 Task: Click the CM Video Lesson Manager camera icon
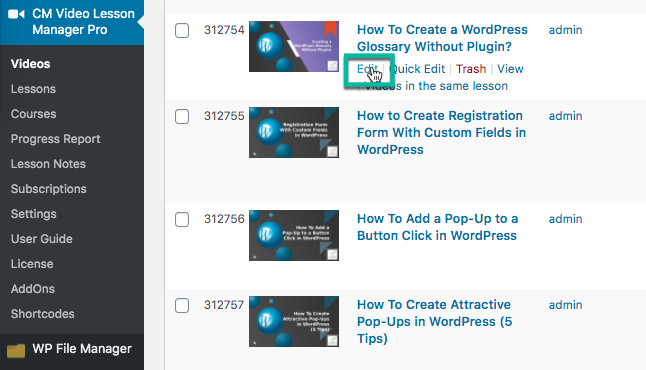[x=16, y=14]
